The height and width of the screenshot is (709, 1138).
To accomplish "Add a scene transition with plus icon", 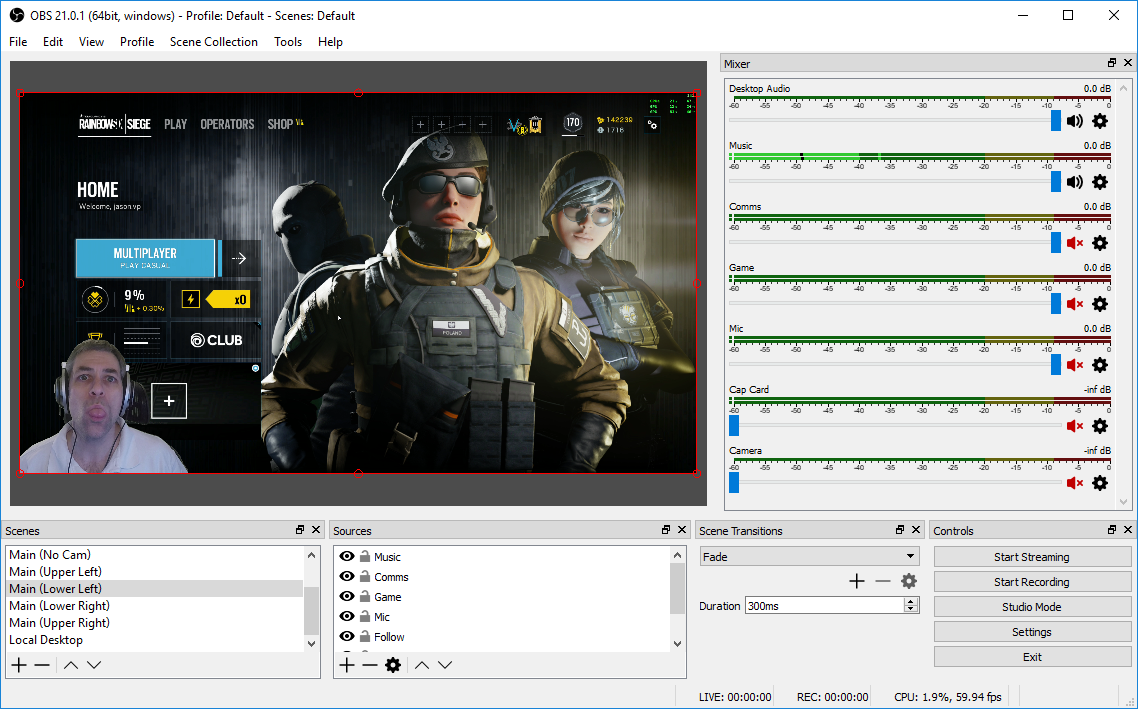I will click(856, 581).
